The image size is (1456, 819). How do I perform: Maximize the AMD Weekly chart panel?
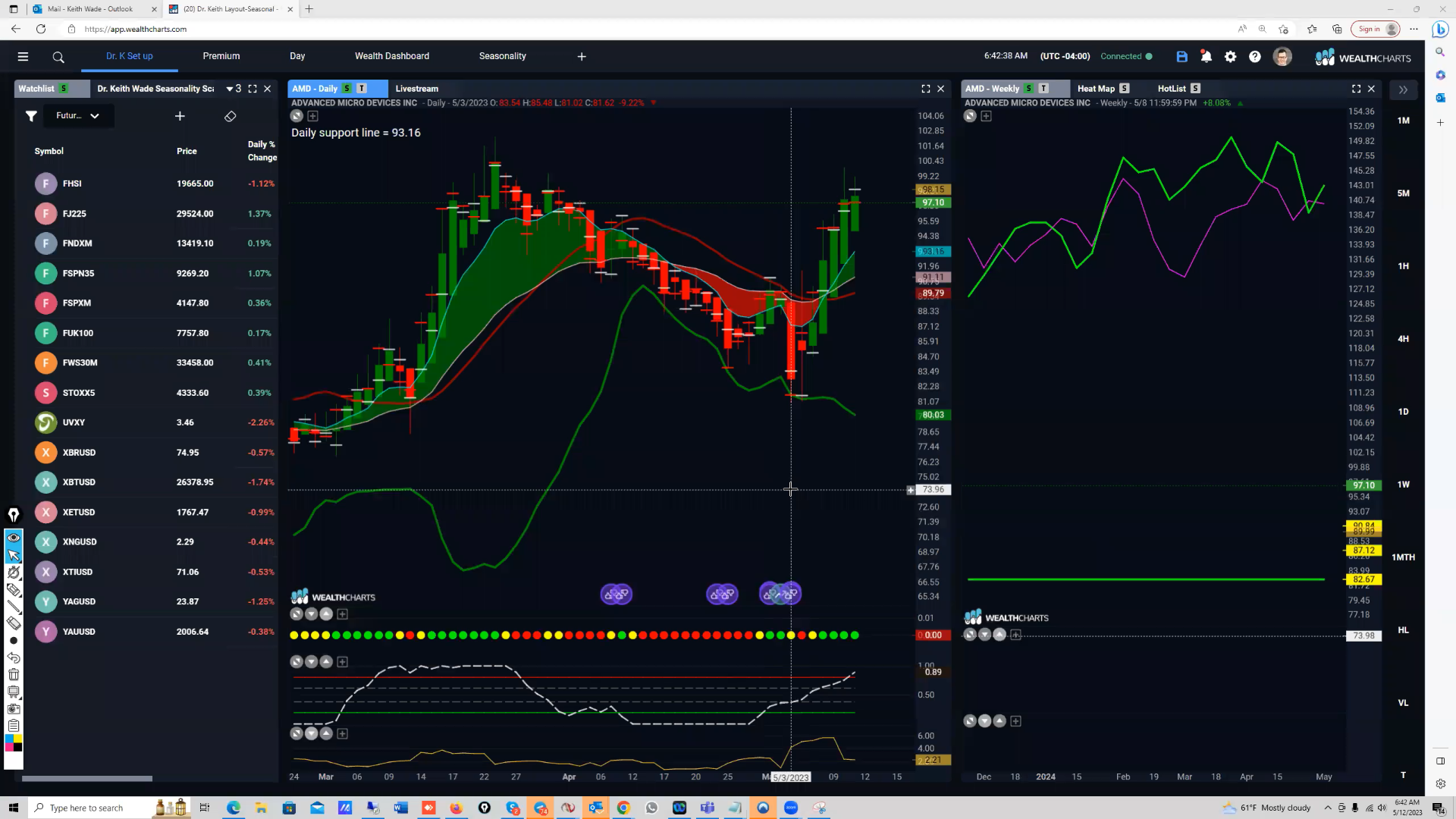coord(1356,89)
